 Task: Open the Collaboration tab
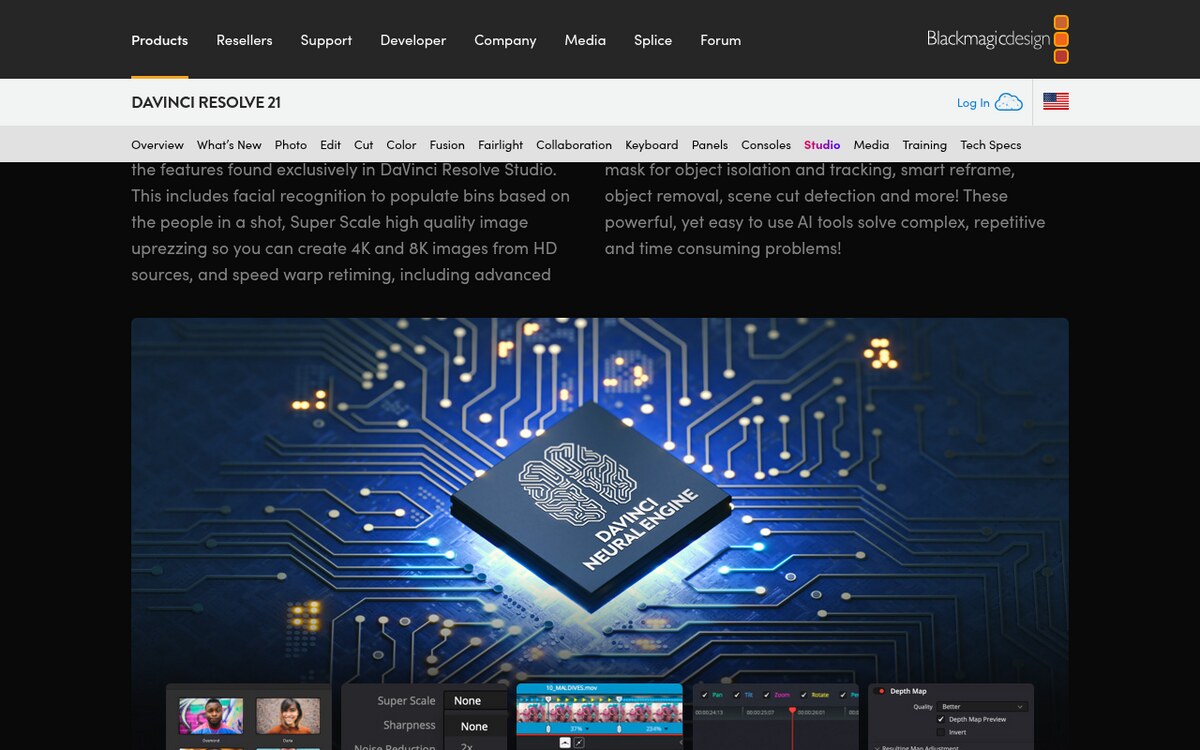coord(574,145)
